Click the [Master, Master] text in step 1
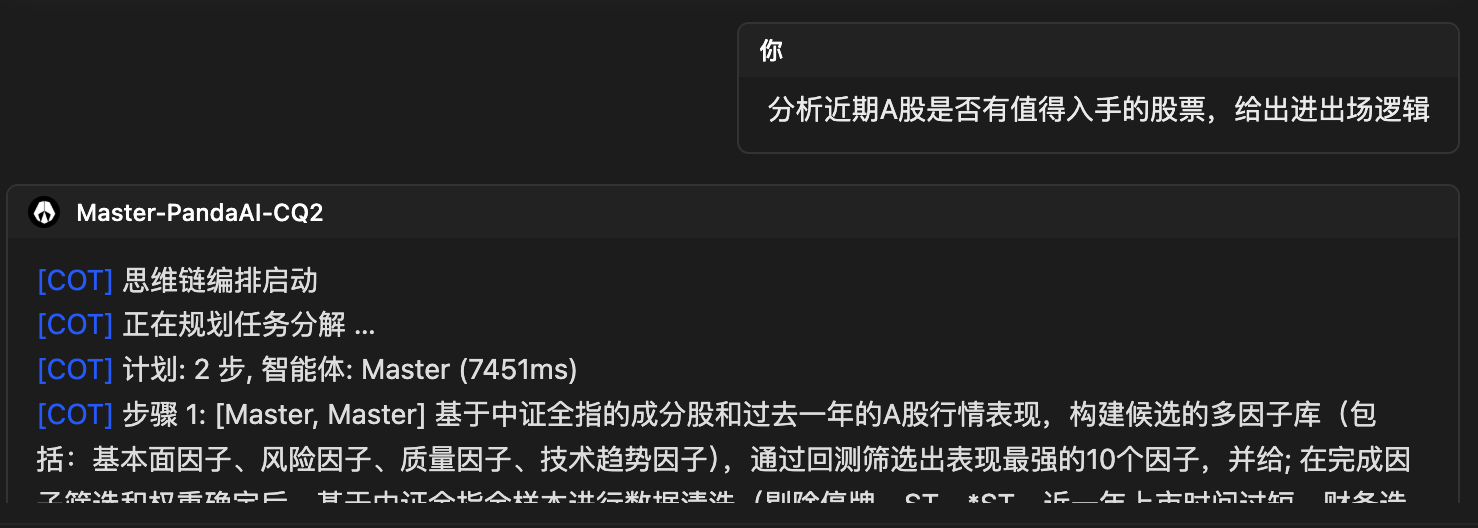This screenshot has width=1478, height=528. tap(321, 414)
